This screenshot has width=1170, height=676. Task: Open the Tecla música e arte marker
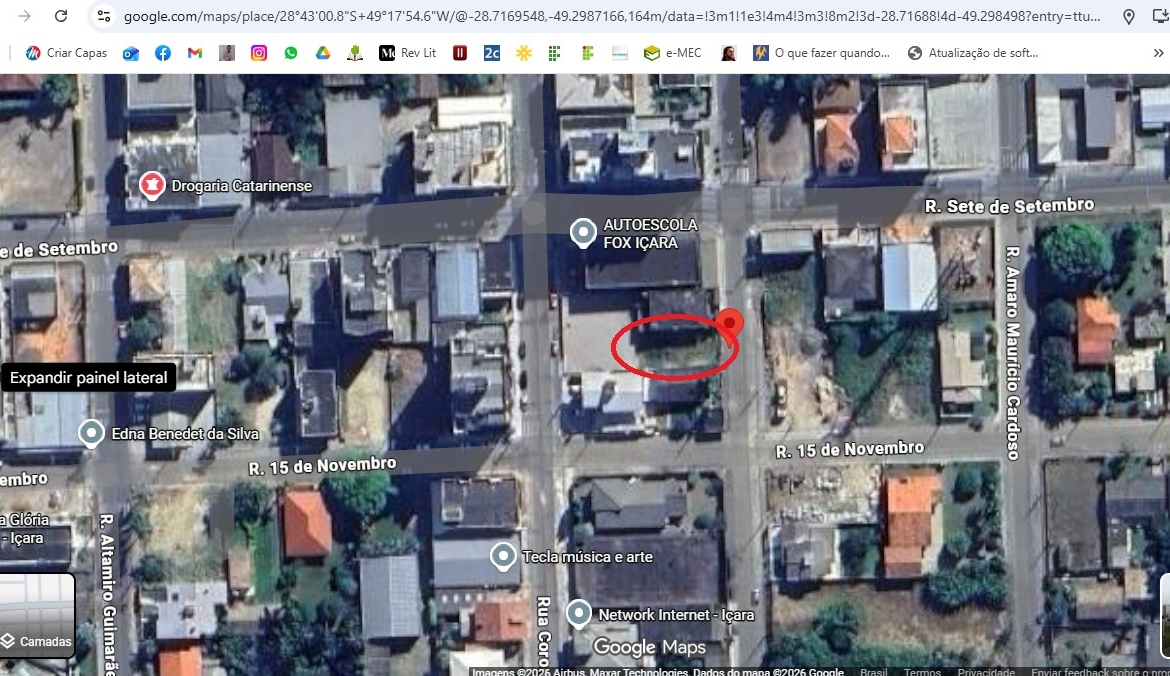(503, 556)
